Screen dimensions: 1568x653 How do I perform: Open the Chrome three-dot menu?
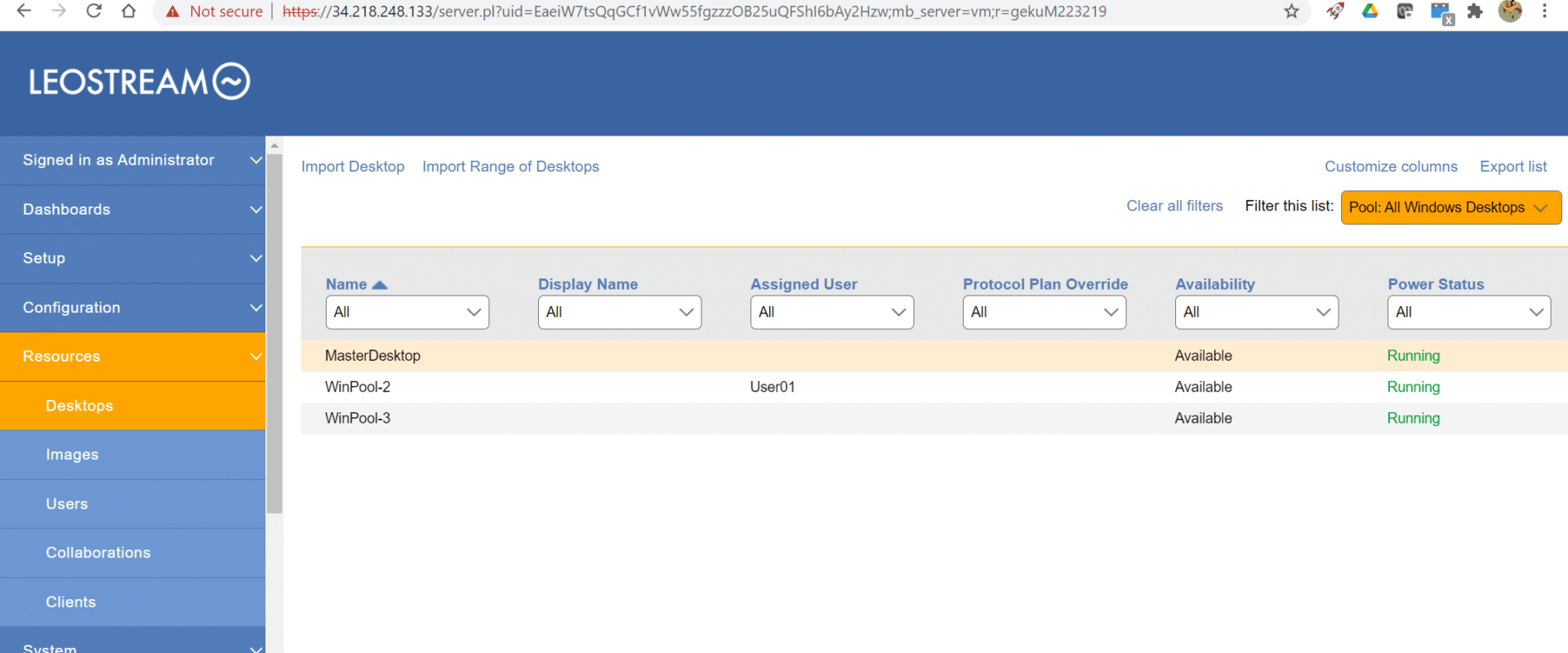tap(1544, 11)
